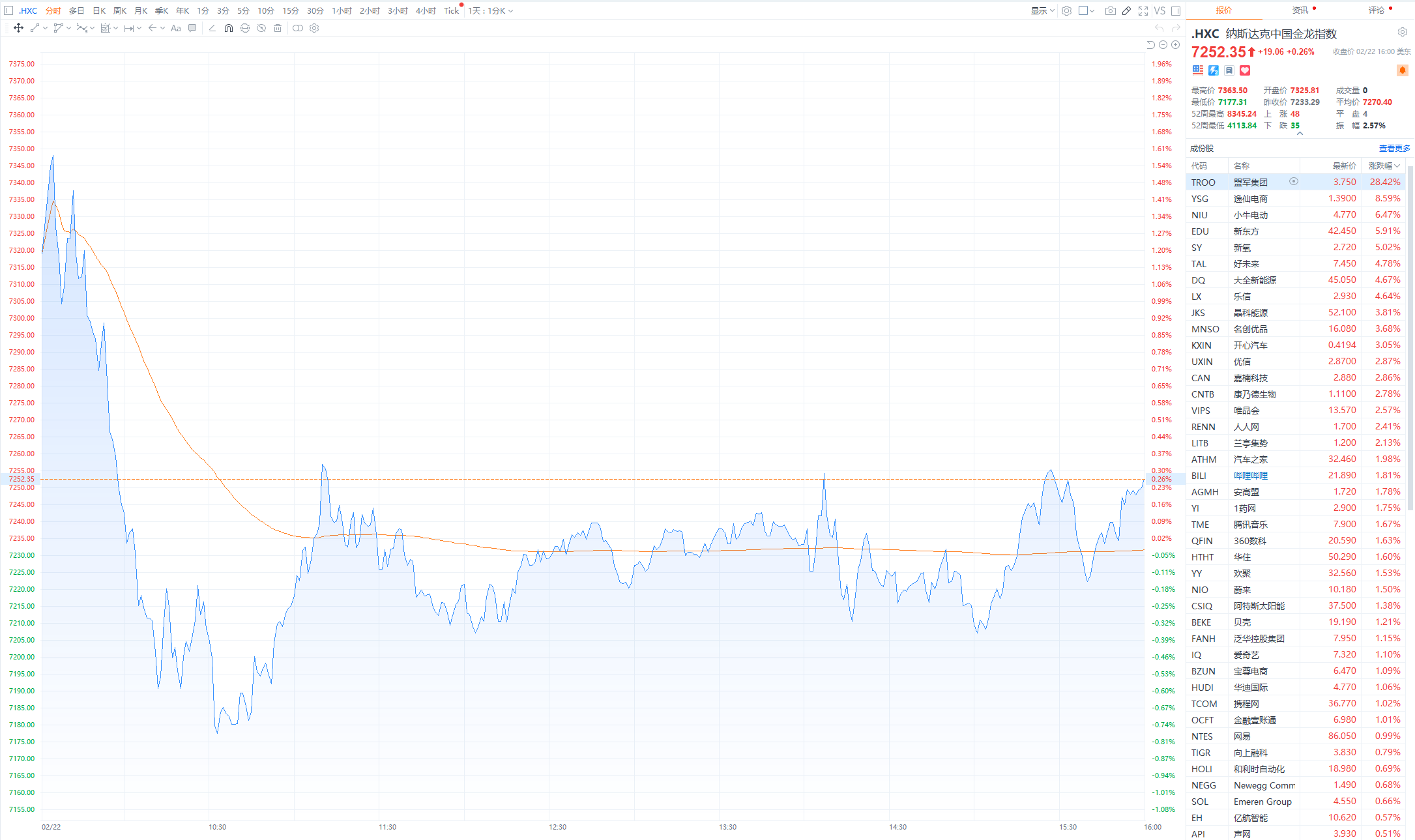Viewport: 1415px width, 840px height.
Task: Open the 显示 display dropdown
Action: [x=1042, y=10]
